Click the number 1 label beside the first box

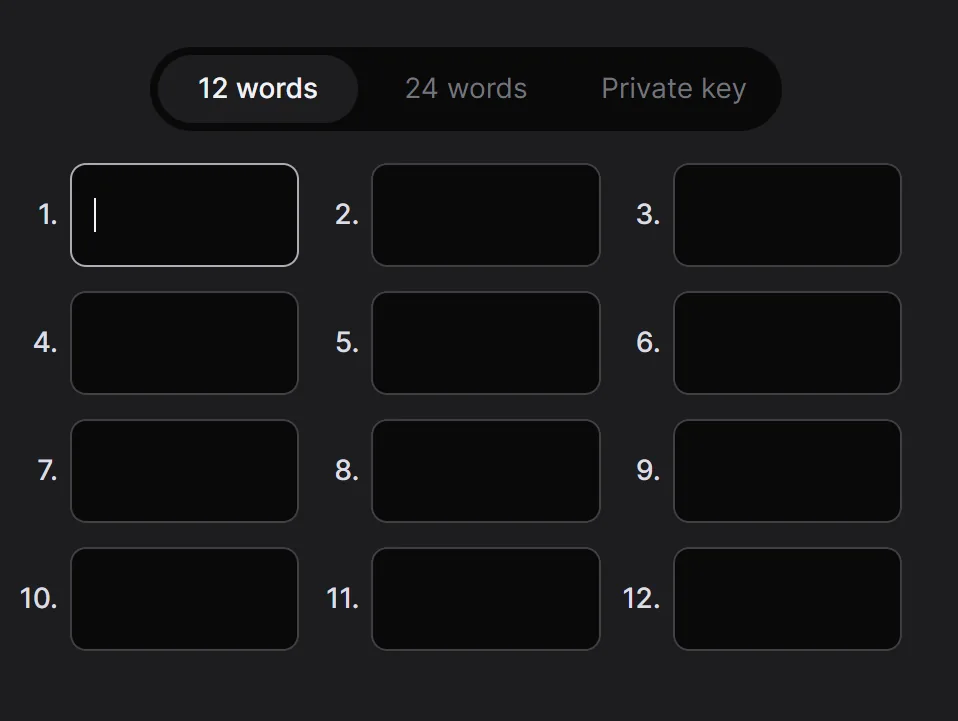point(46,215)
